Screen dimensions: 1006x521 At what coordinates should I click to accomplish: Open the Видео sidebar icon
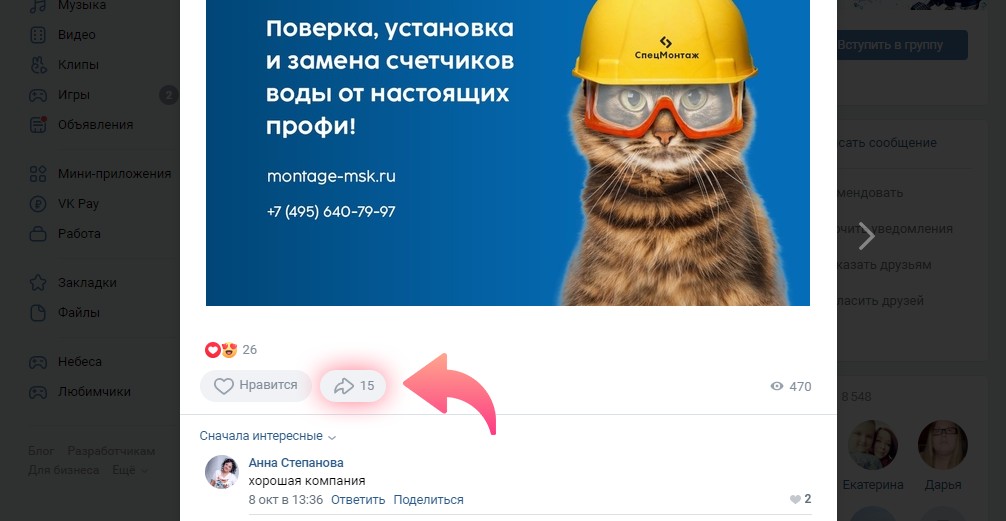[x=38, y=35]
